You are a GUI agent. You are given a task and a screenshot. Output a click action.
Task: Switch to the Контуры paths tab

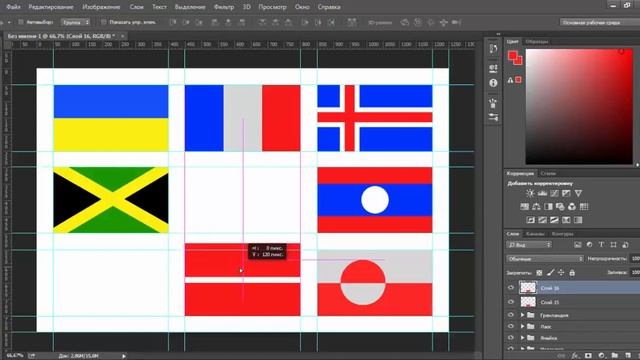562,234
